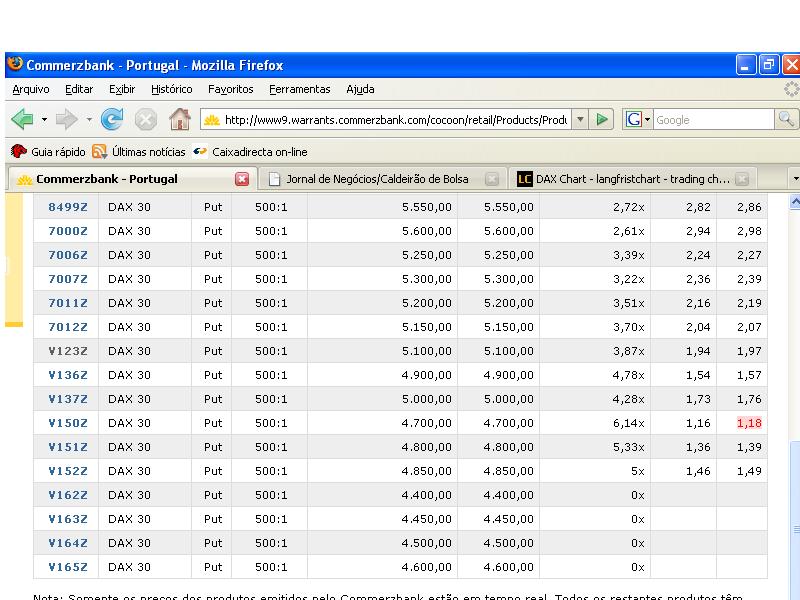The height and width of the screenshot is (600, 800).
Task: Open warrant link V164Z
Action: [68, 543]
